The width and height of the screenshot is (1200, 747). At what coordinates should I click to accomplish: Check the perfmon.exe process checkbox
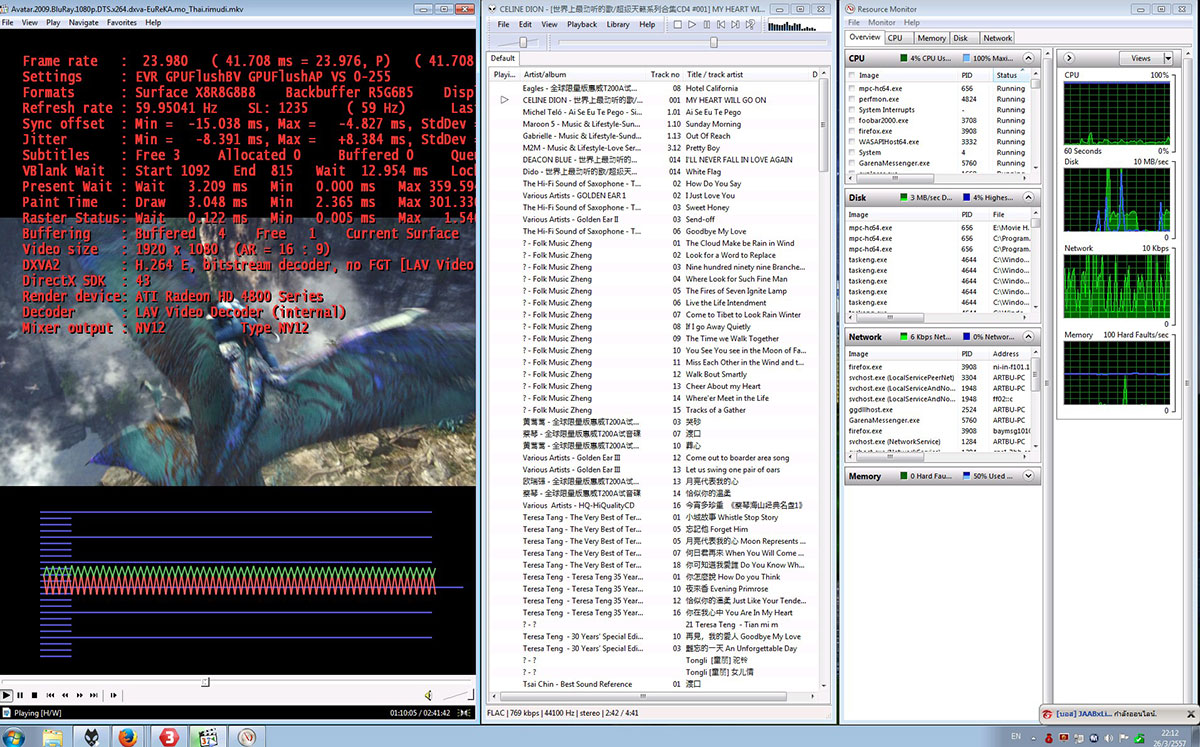point(852,99)
